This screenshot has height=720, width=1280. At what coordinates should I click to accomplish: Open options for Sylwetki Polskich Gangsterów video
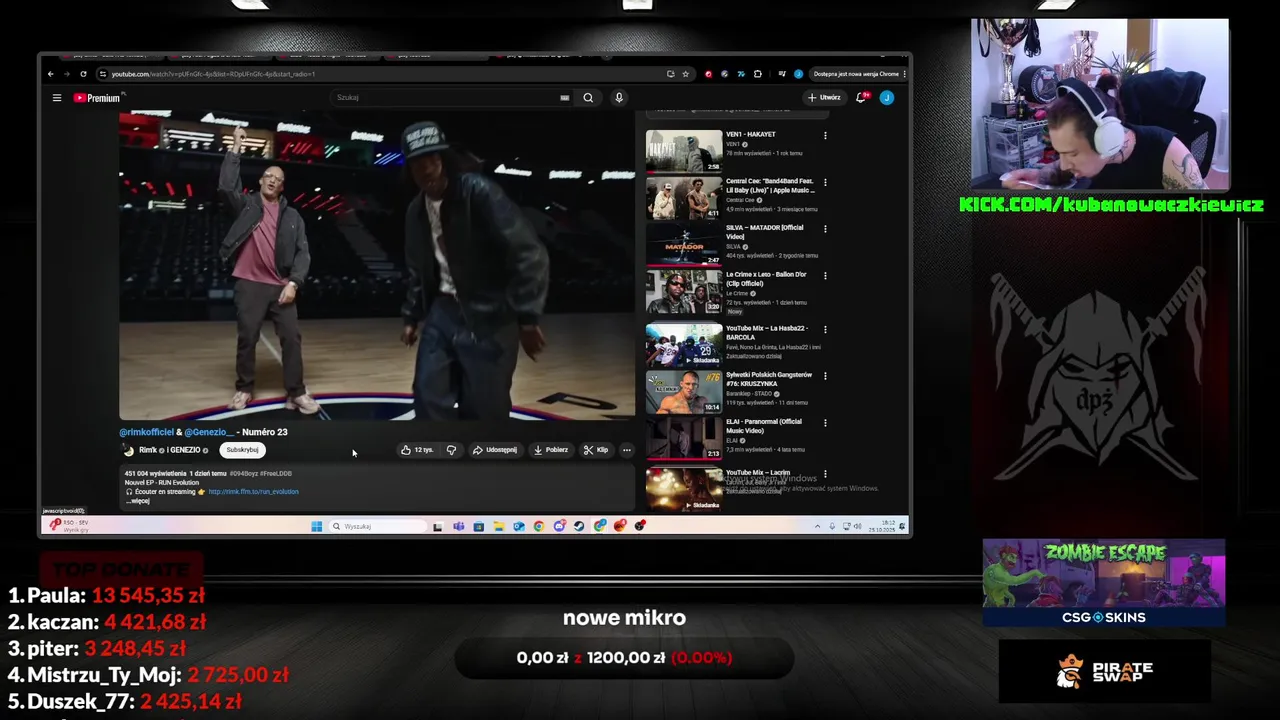(825, 376)
